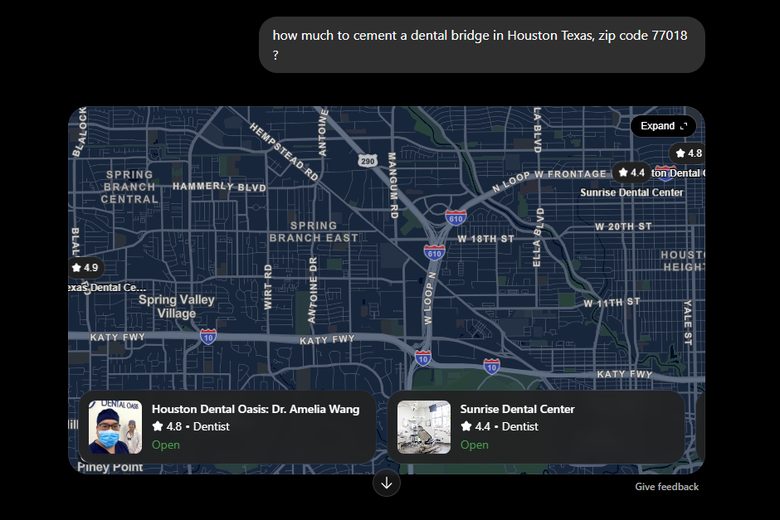Viewport: 780px width, 520px height.
Task: Open Houston Dental Oasis: Dr. Amelia Wang card
Action: [227, 427]
